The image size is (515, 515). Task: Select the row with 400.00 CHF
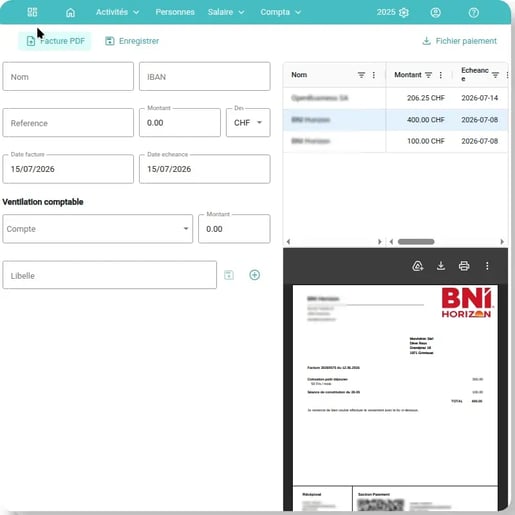tap(395, 120)
